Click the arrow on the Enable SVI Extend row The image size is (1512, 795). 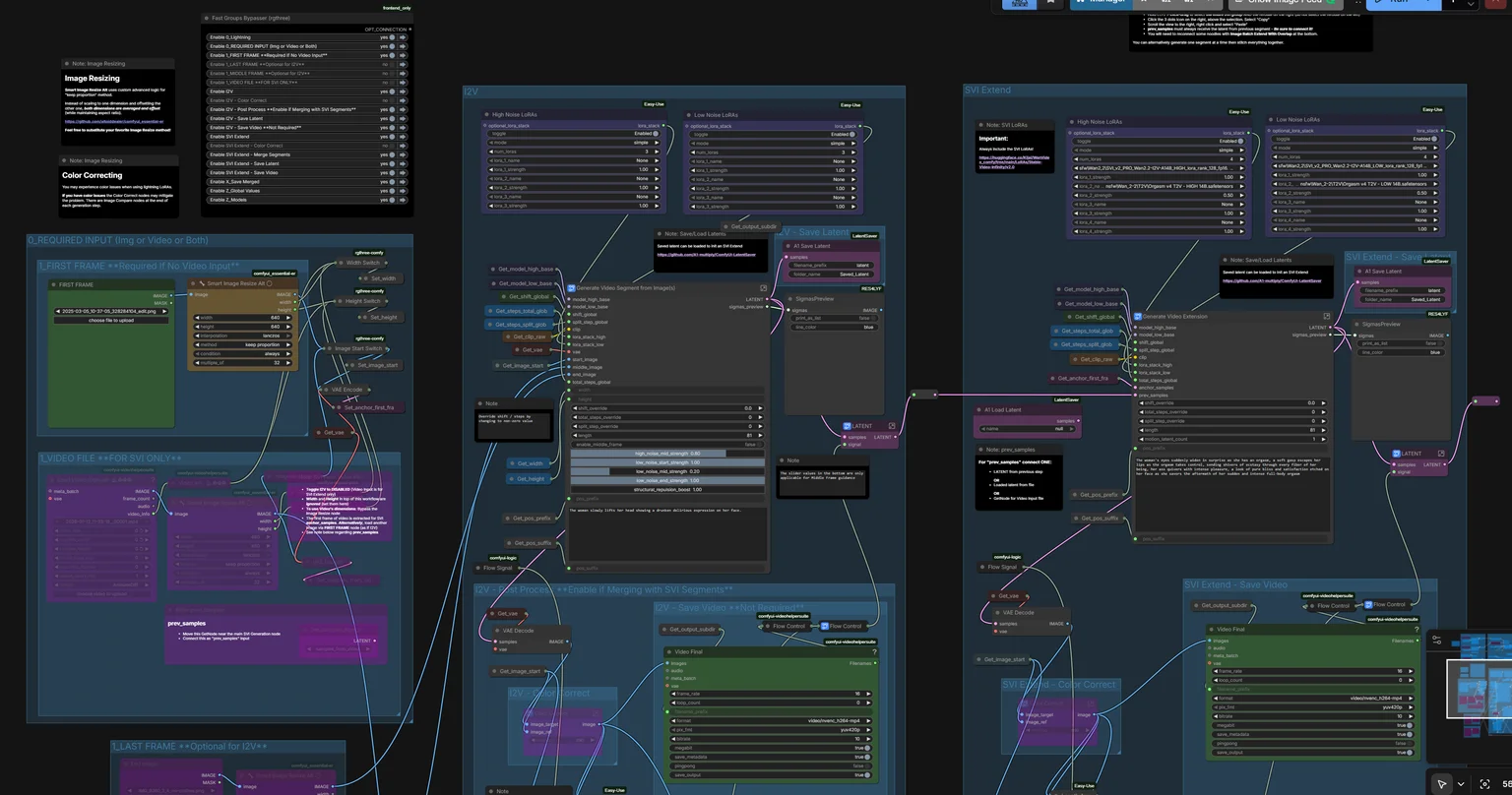[x=403, y=137]
